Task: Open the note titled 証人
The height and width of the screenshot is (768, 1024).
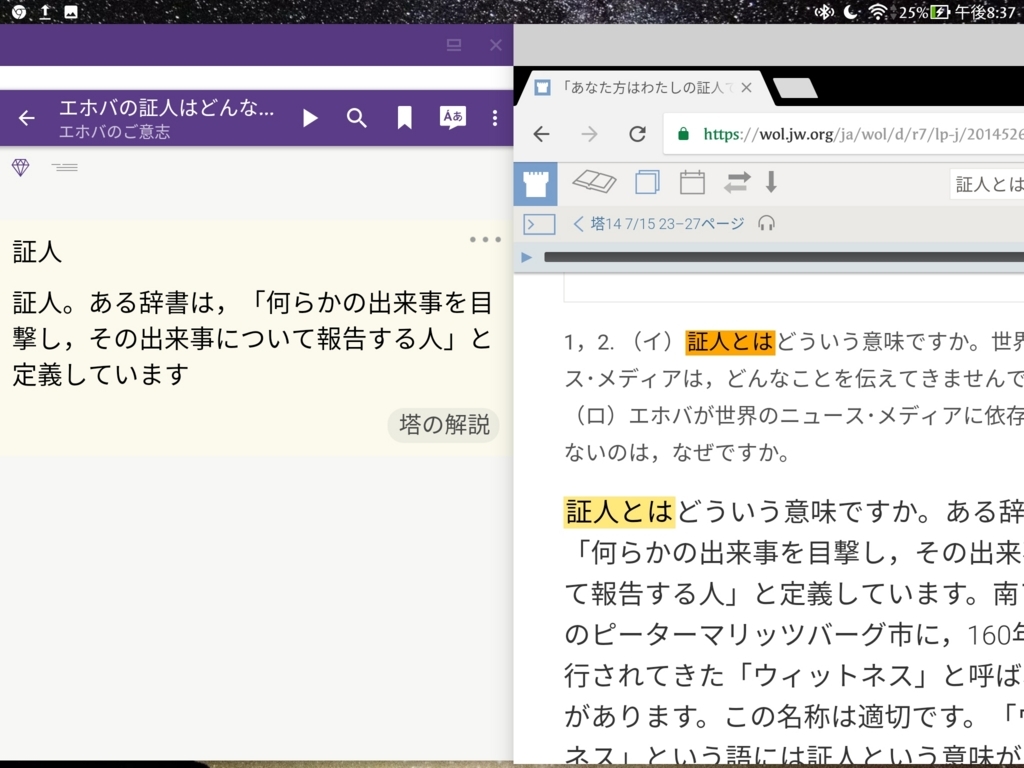Action: point(37,252)
